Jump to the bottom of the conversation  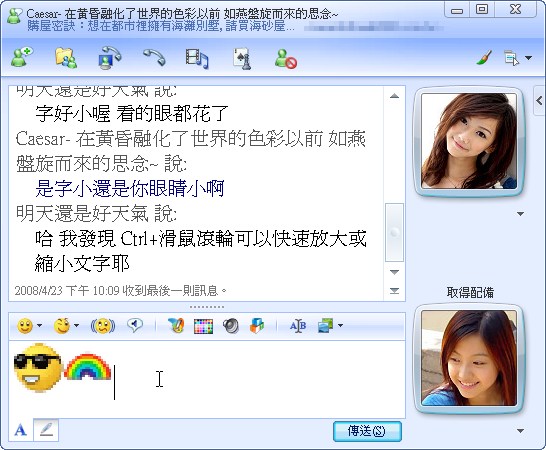coord(394,290)
